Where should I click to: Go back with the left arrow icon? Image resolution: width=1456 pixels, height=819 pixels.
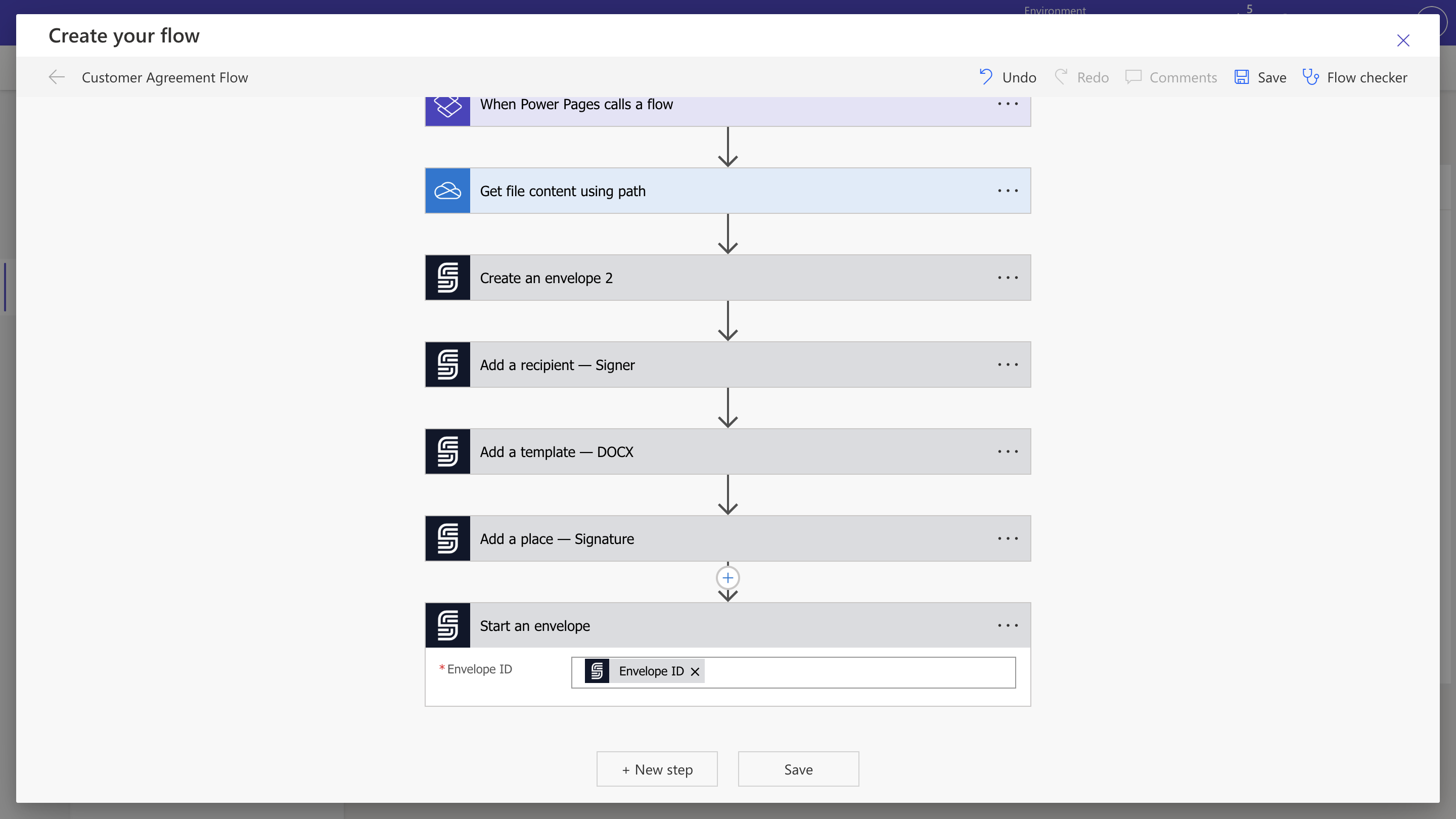[x=57, y=77]
